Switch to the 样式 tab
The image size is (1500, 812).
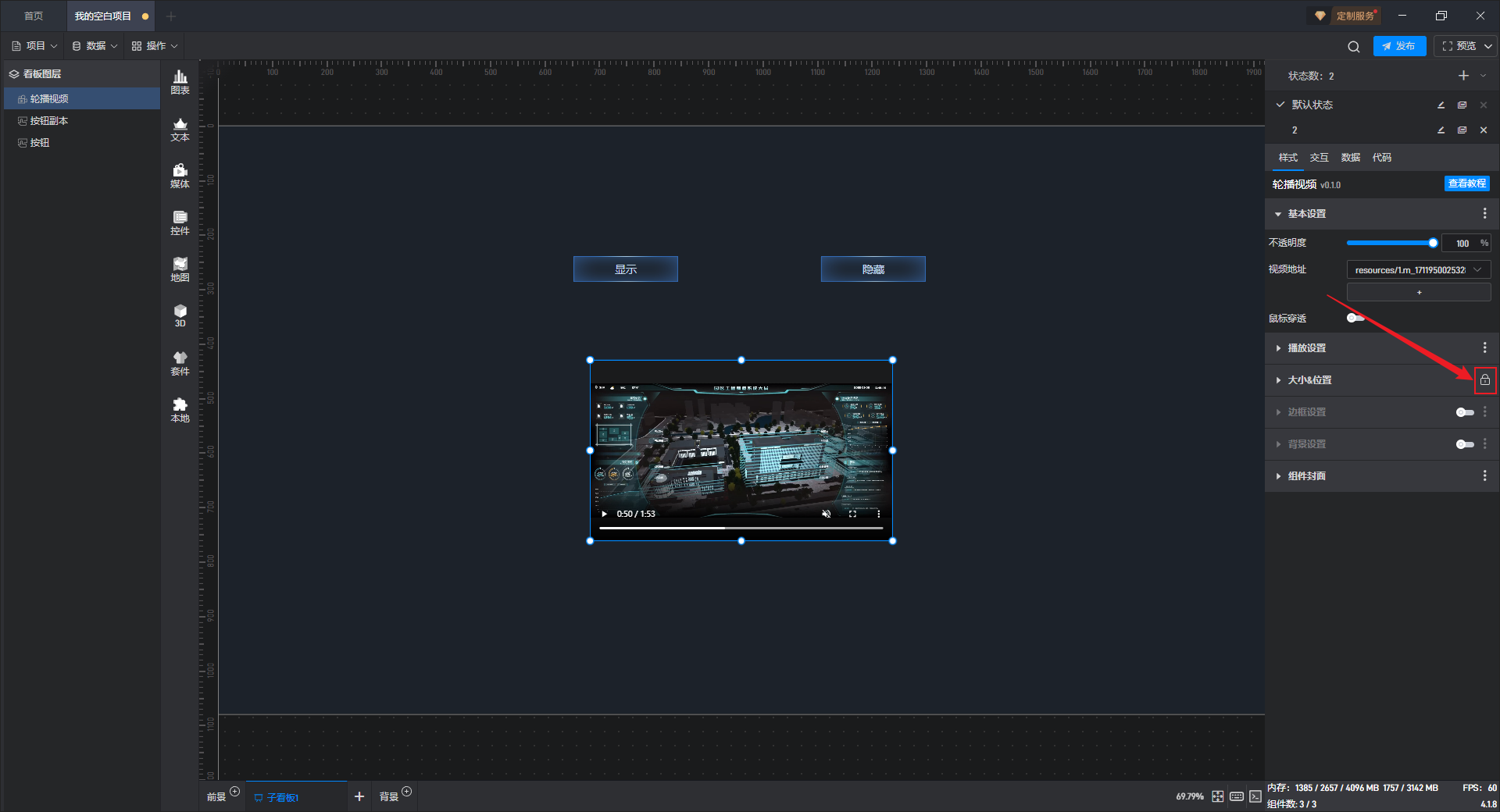[1287, 158]
